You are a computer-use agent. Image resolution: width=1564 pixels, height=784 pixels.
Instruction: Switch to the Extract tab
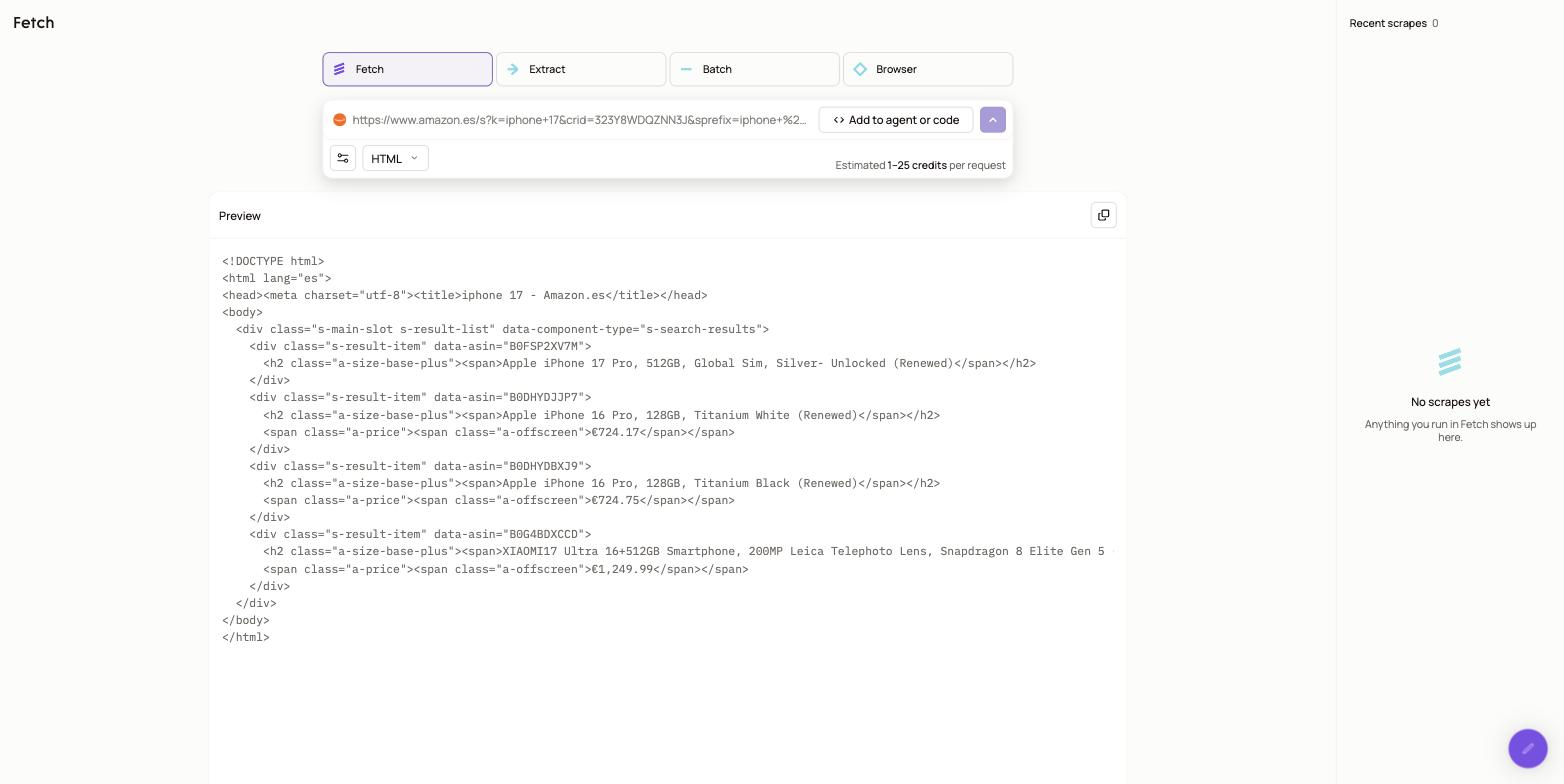click(581, 69)
